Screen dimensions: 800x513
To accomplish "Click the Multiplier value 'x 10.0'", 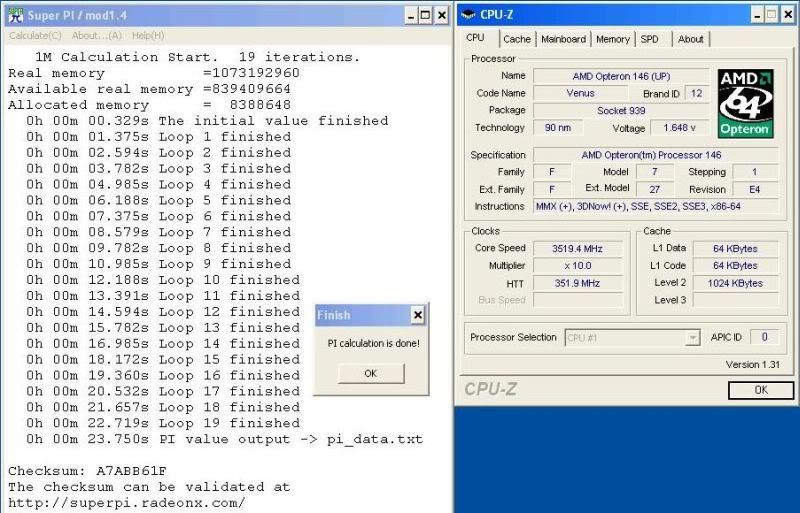I will click(x=578, y=266).
